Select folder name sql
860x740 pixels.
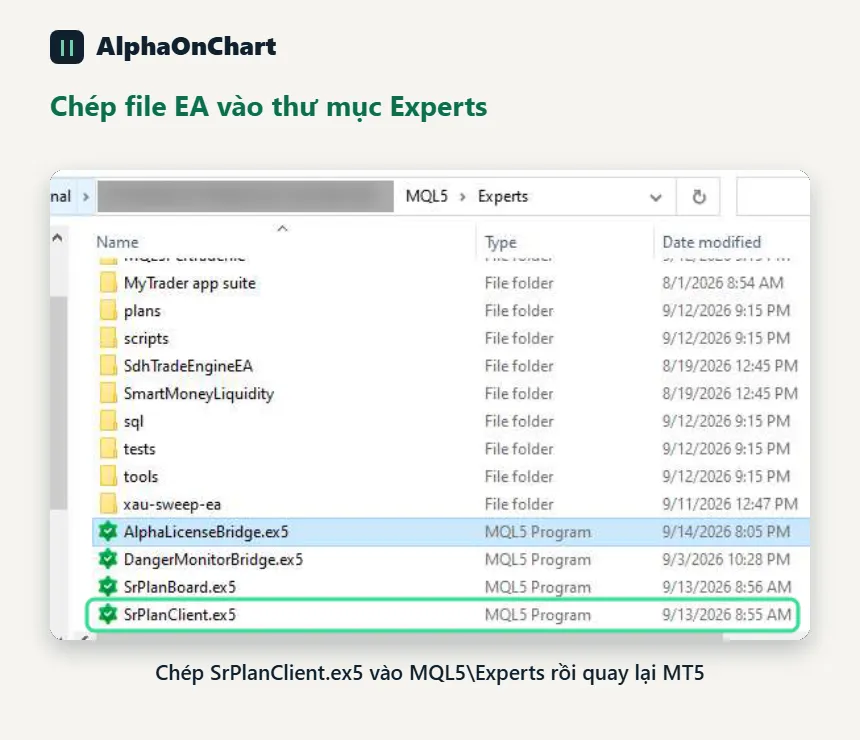click(133, 422)
